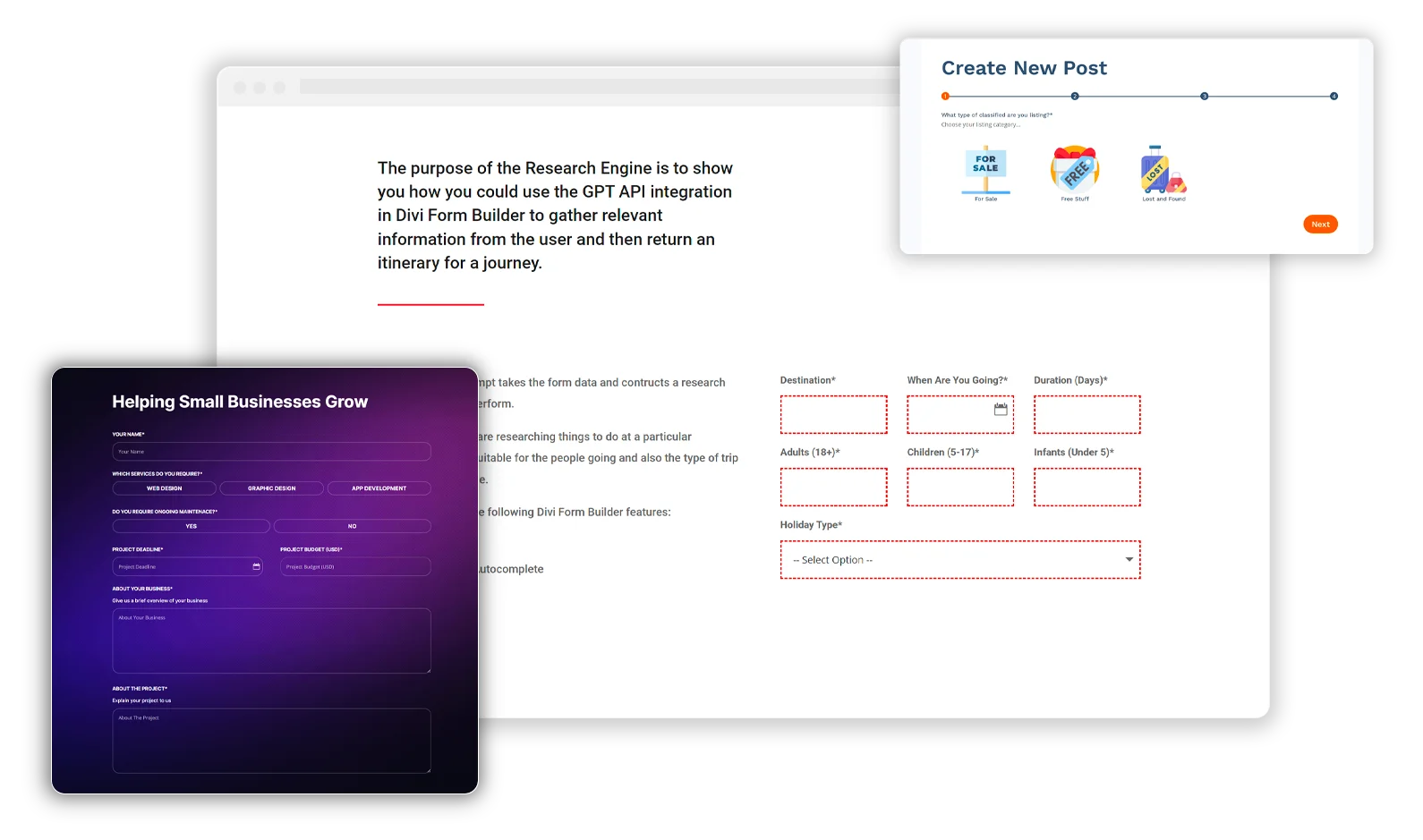
Task: Click into About The Project textarea
Action: (x=272, y=741)
